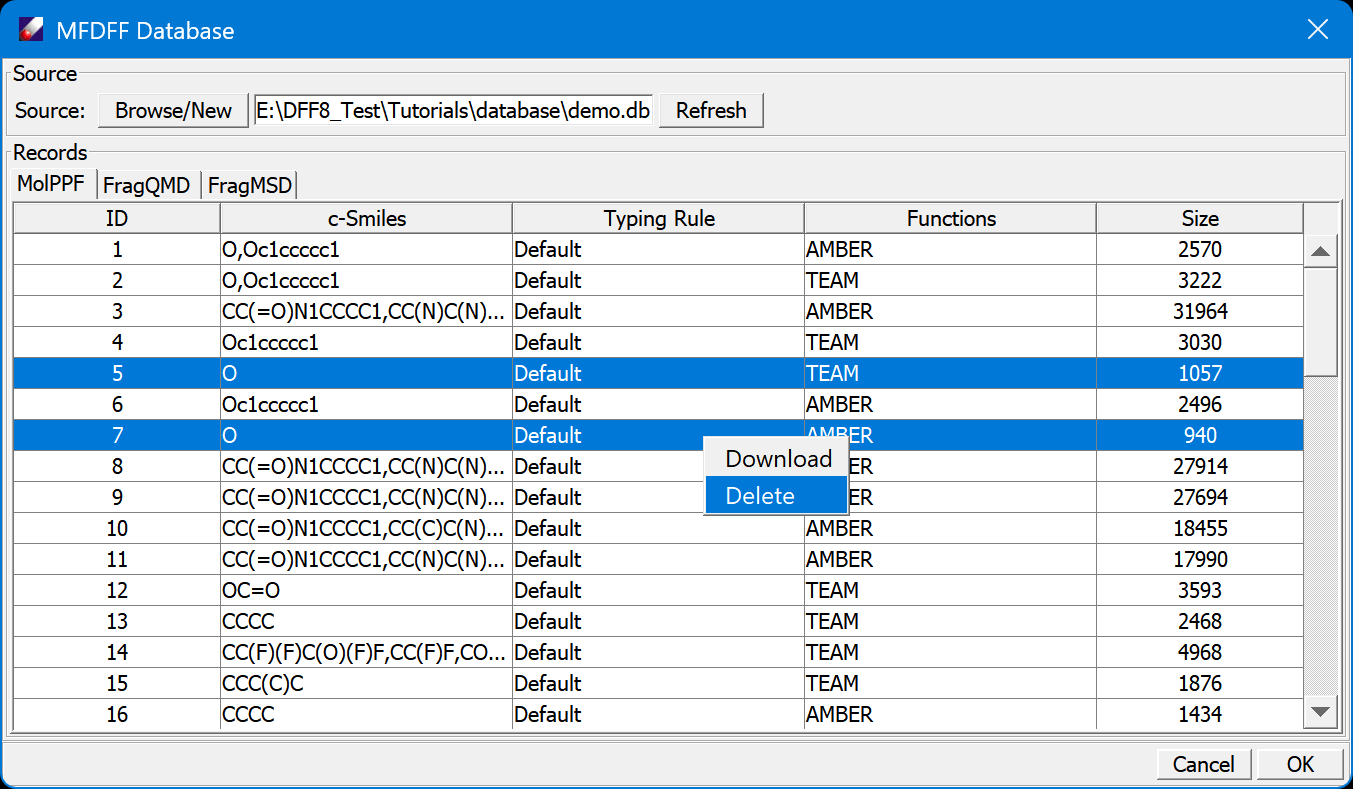Choose Download from the context menu
The image size is (1353, 789).
[x=778, y=459]
